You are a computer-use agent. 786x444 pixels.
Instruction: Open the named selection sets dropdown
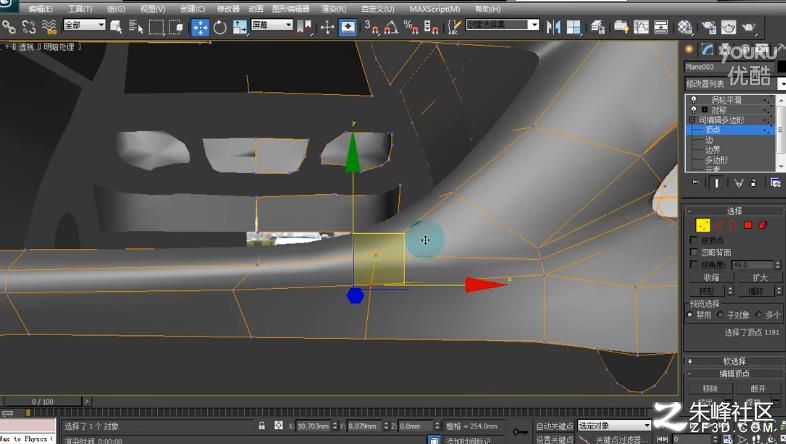(502, 25)
